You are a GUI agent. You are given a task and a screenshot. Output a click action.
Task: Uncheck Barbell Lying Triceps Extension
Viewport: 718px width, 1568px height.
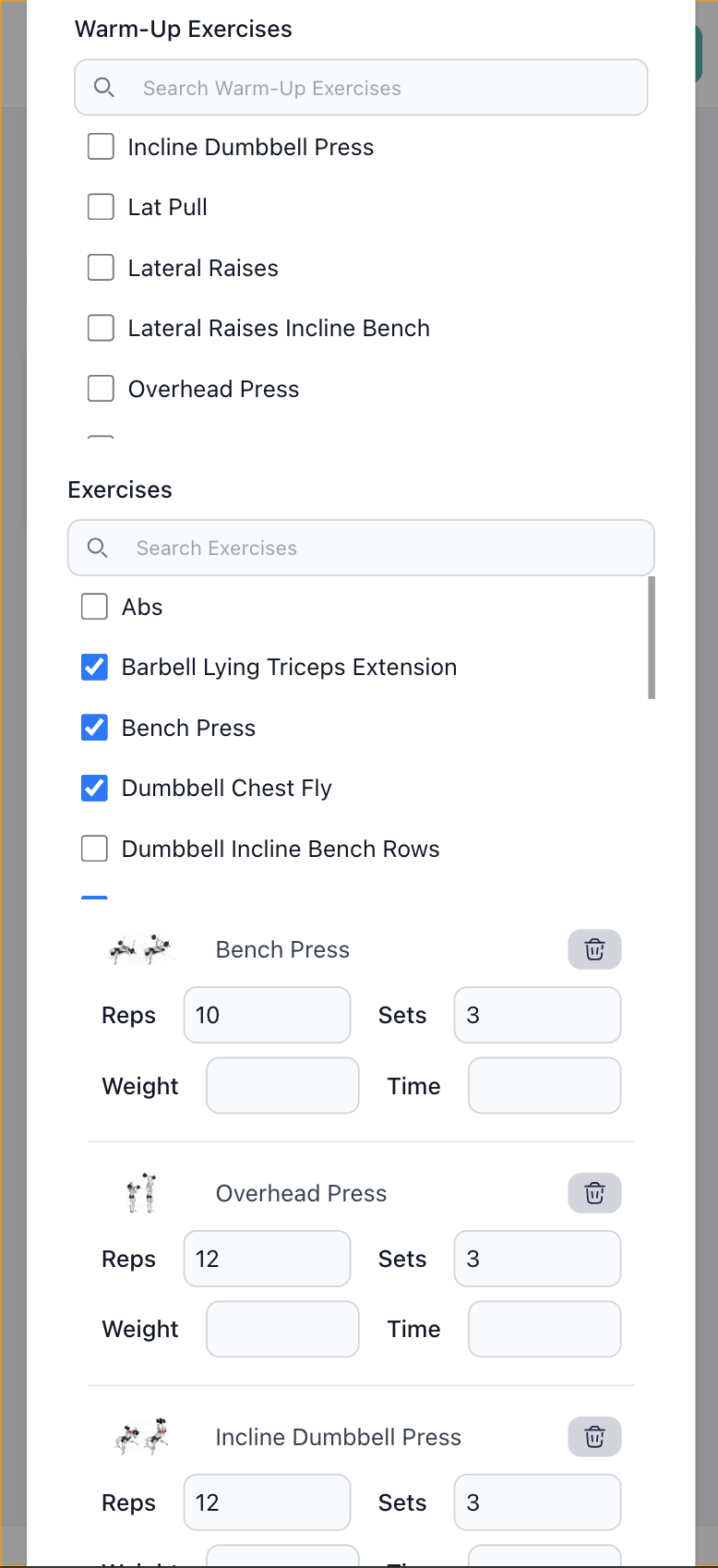[94, 667]
